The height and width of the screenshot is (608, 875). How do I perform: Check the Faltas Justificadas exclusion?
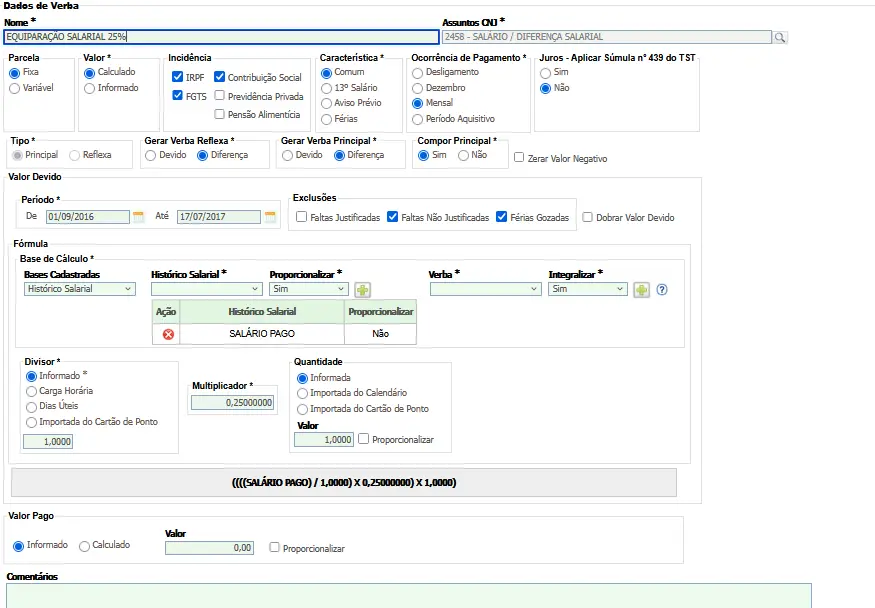pyautogui.click(x=302, y=217)
